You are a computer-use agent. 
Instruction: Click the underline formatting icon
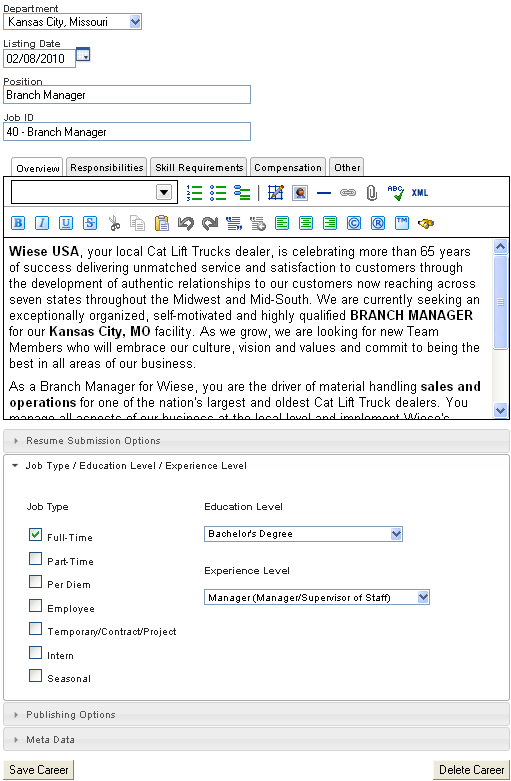(x=66, y=223)
